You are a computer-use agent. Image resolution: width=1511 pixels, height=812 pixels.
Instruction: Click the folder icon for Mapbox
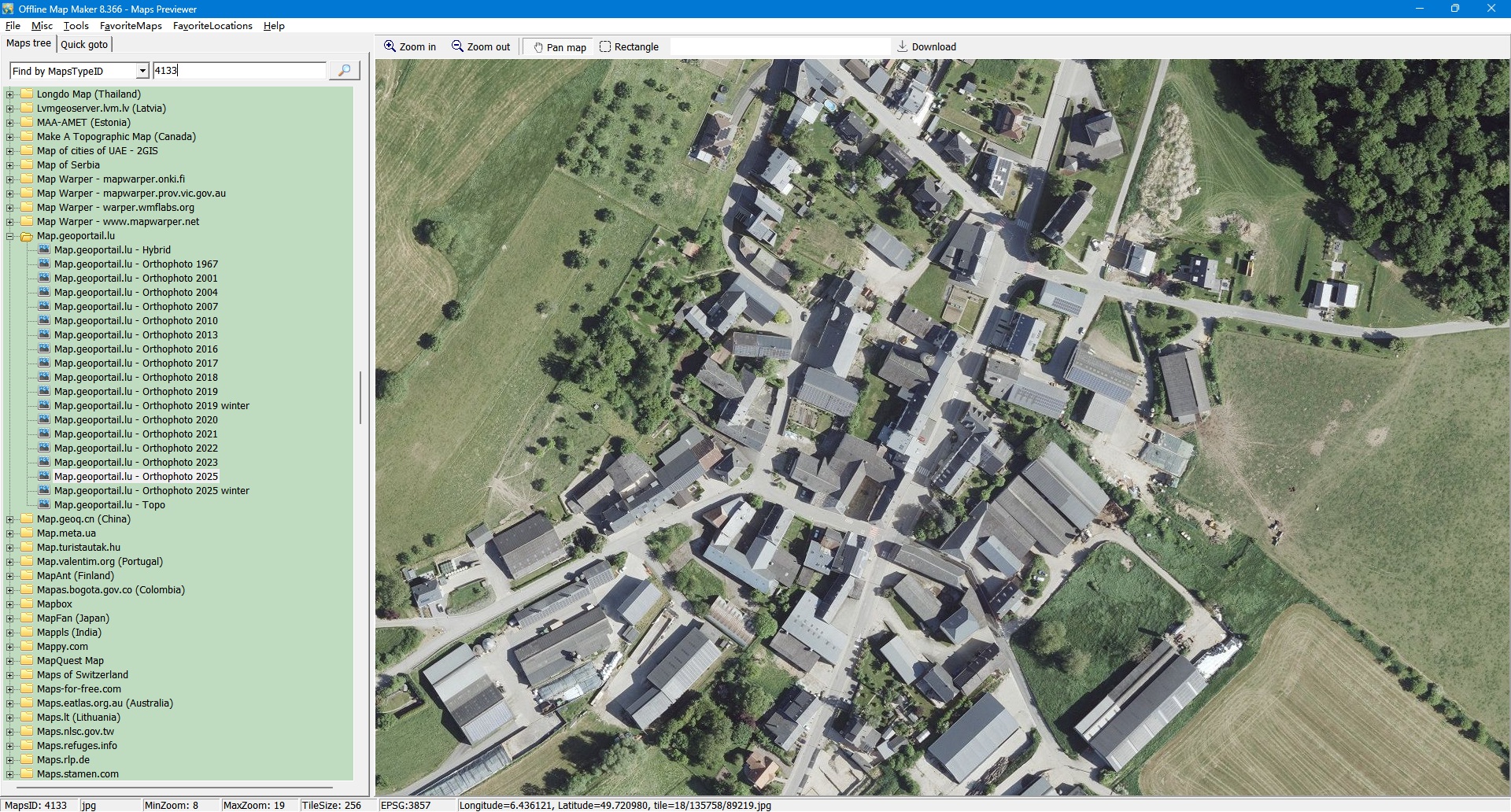click(27, 604)
